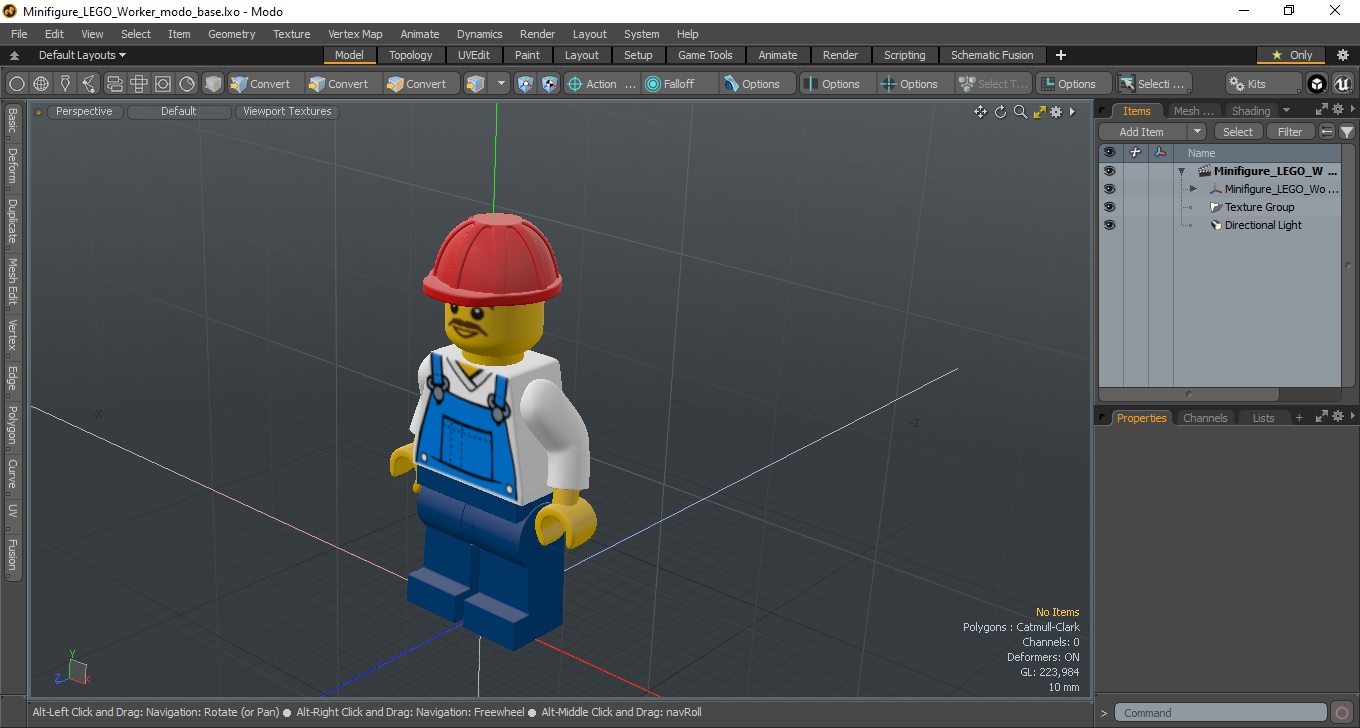Click the first shield symmetry icon

pyautogui.click(x=525, y=84)
